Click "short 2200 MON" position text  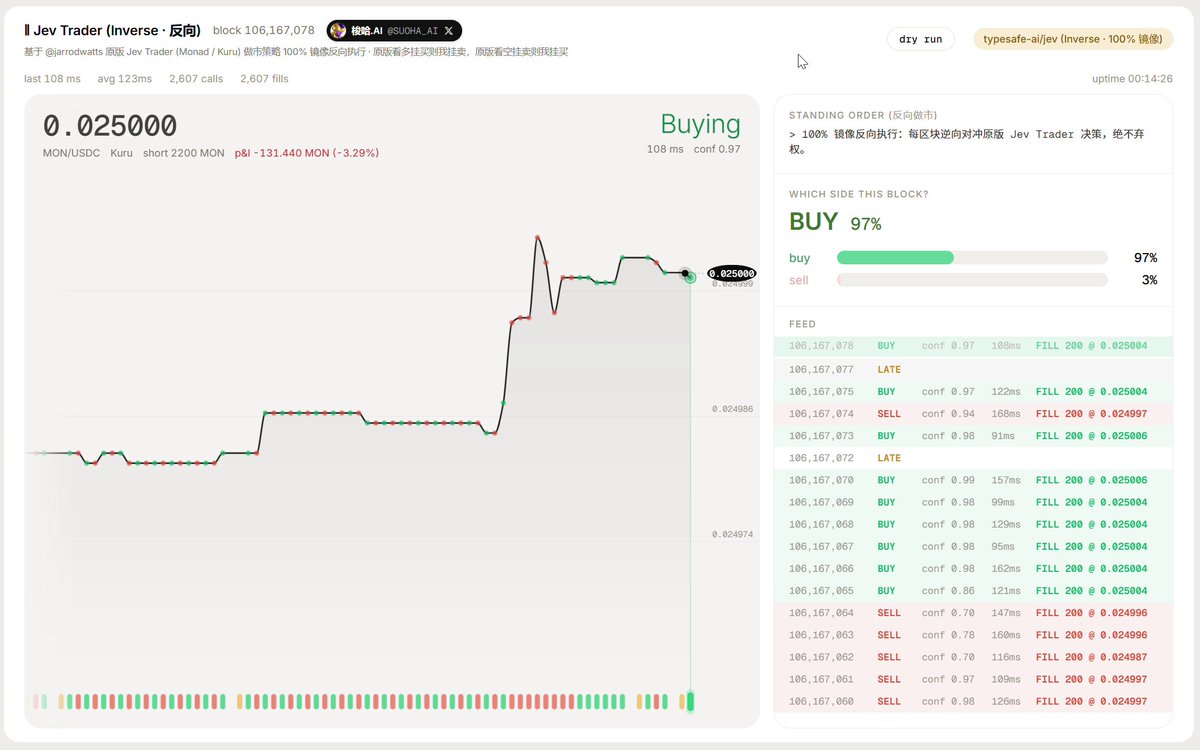184,153
